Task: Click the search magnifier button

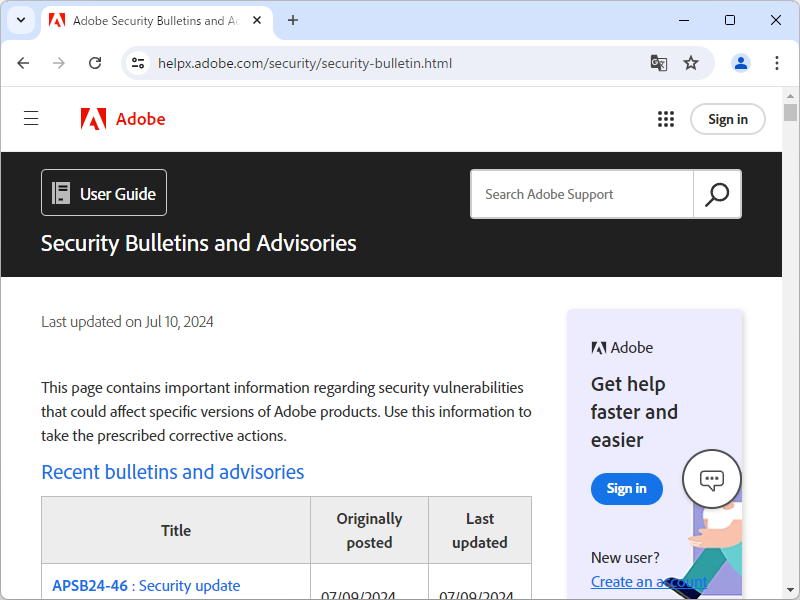Action: pos(717,194)
